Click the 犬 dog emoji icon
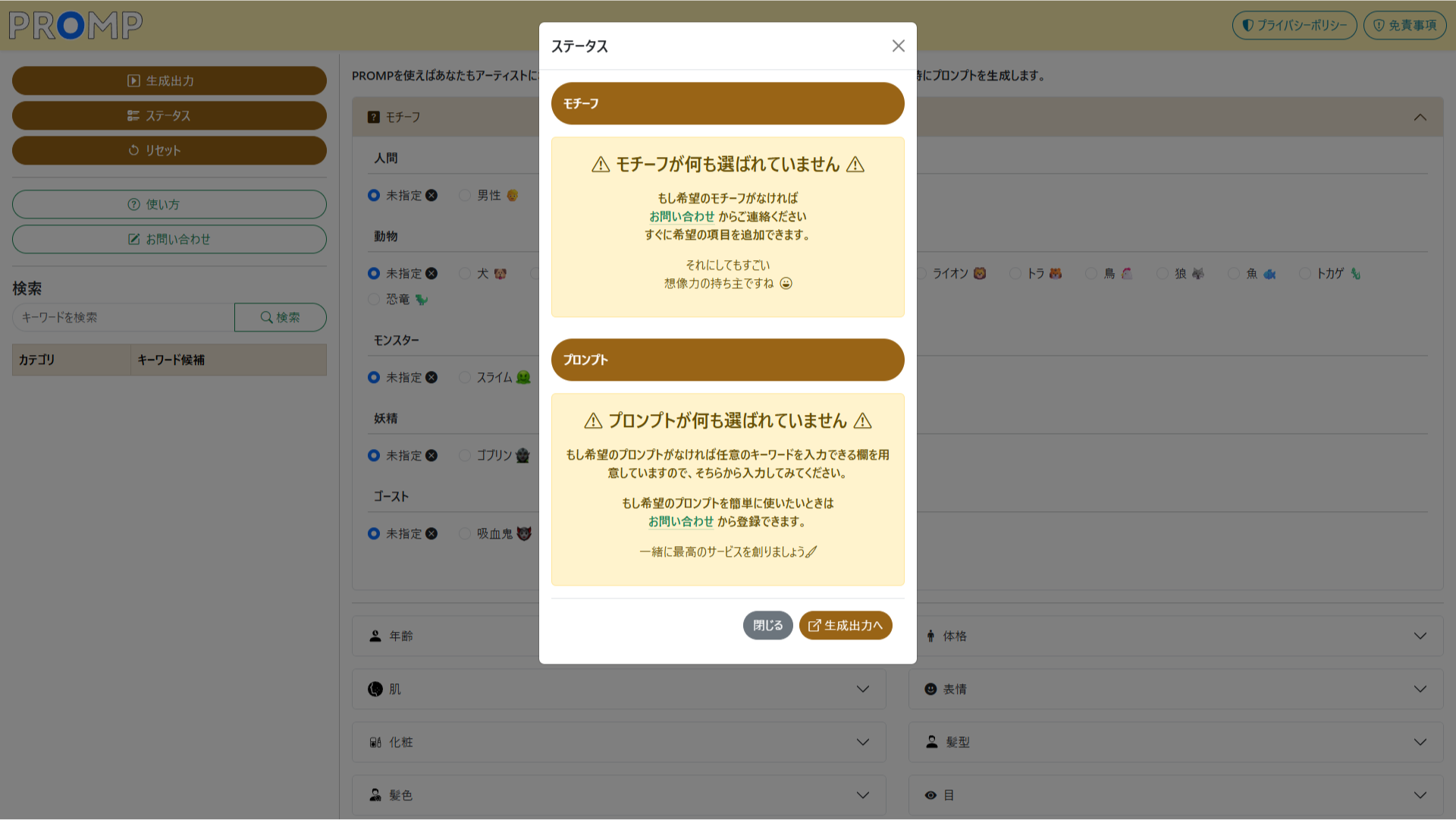Image resolution: width=1456 pixels, height=820 pixels. click(x=500, y=274)
